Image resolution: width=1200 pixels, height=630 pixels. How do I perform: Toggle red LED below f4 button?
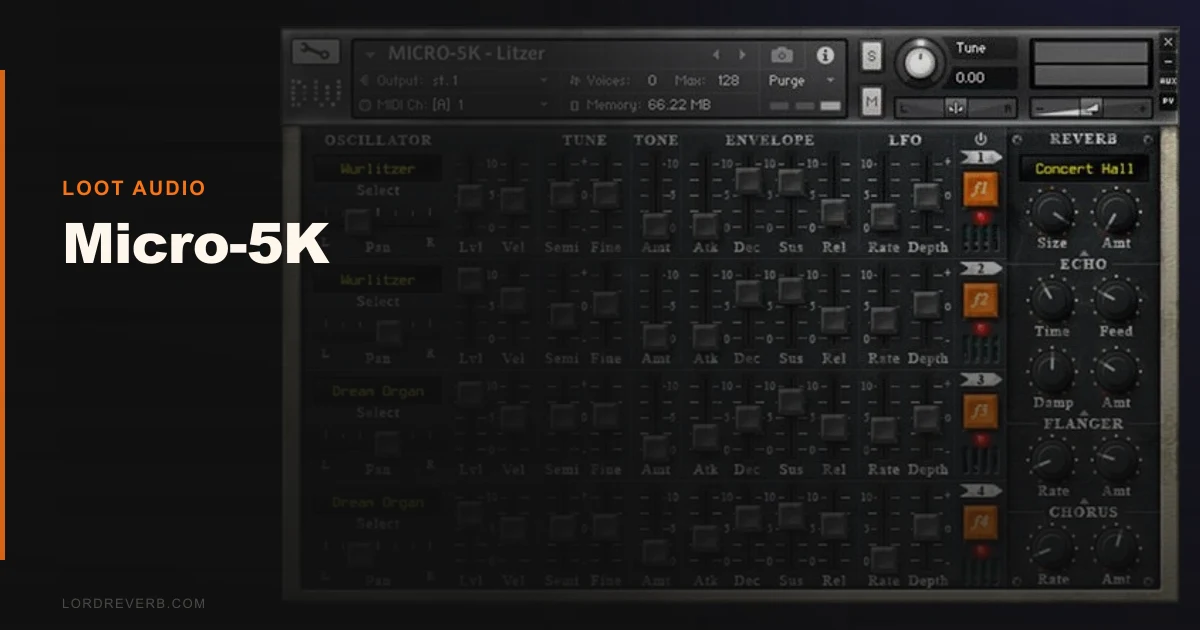980,550
